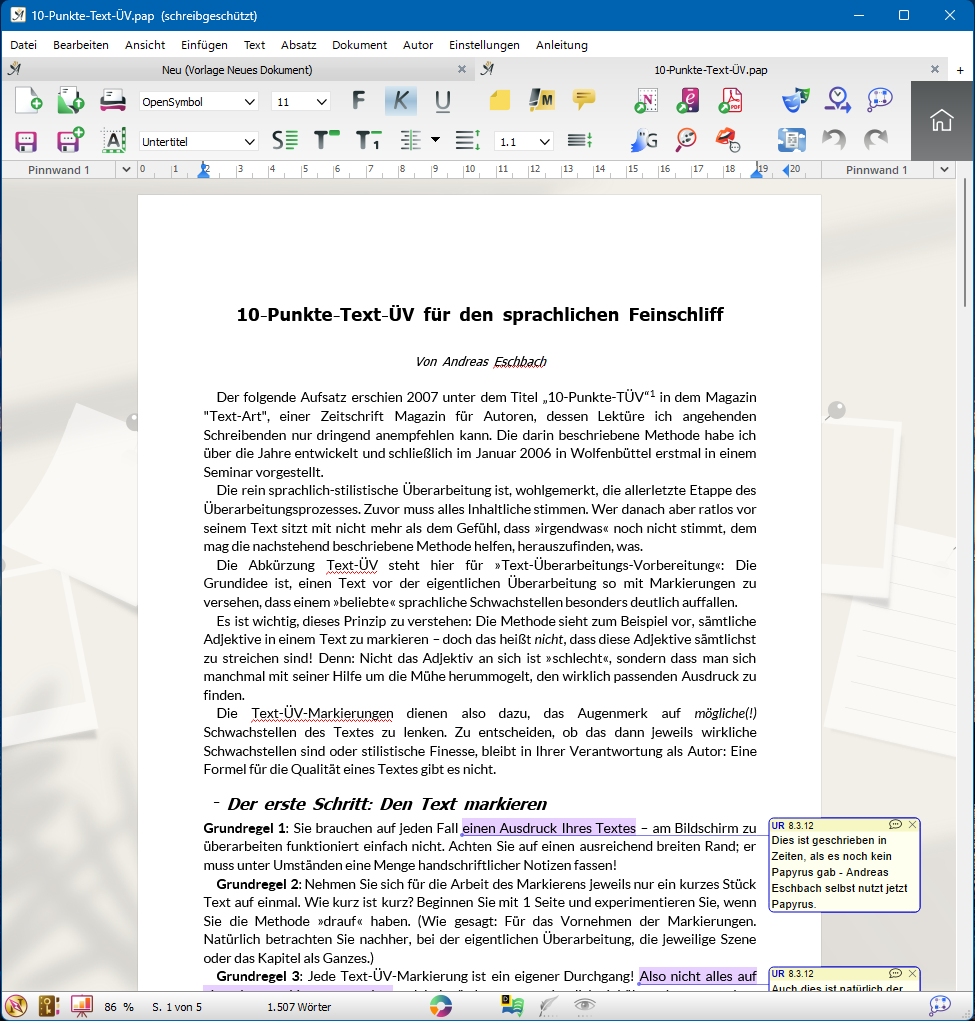
Task: Open the Datei menu
Action: pyautogui.click(x=23, y=45)
